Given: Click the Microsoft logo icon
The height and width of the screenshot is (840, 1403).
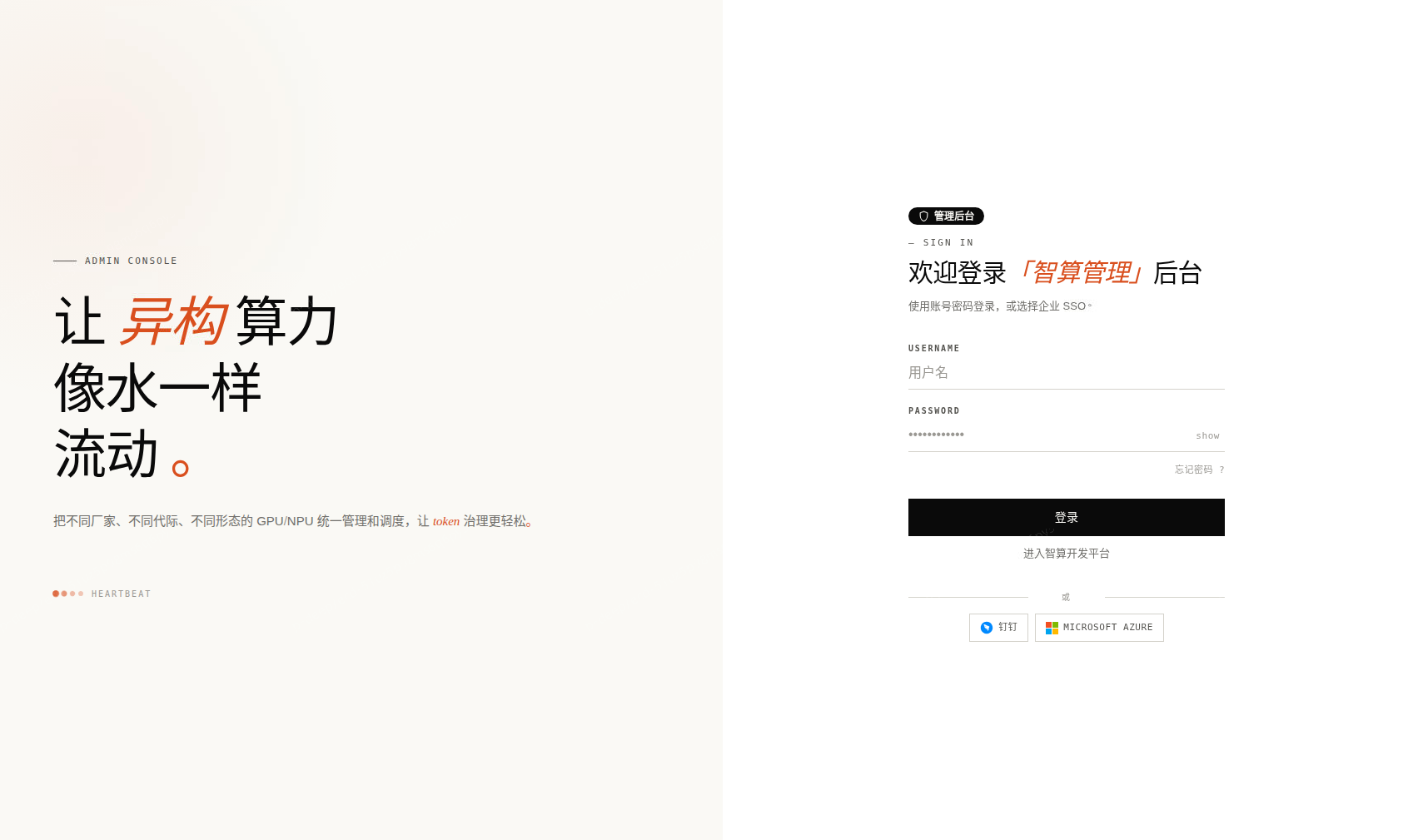Looking at the screenshot, I should point(1052,628).
